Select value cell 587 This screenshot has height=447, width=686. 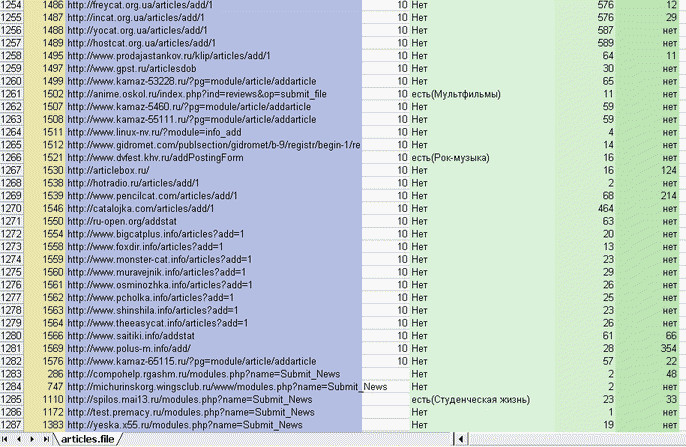pyautogui.click(x=585, y=30)
